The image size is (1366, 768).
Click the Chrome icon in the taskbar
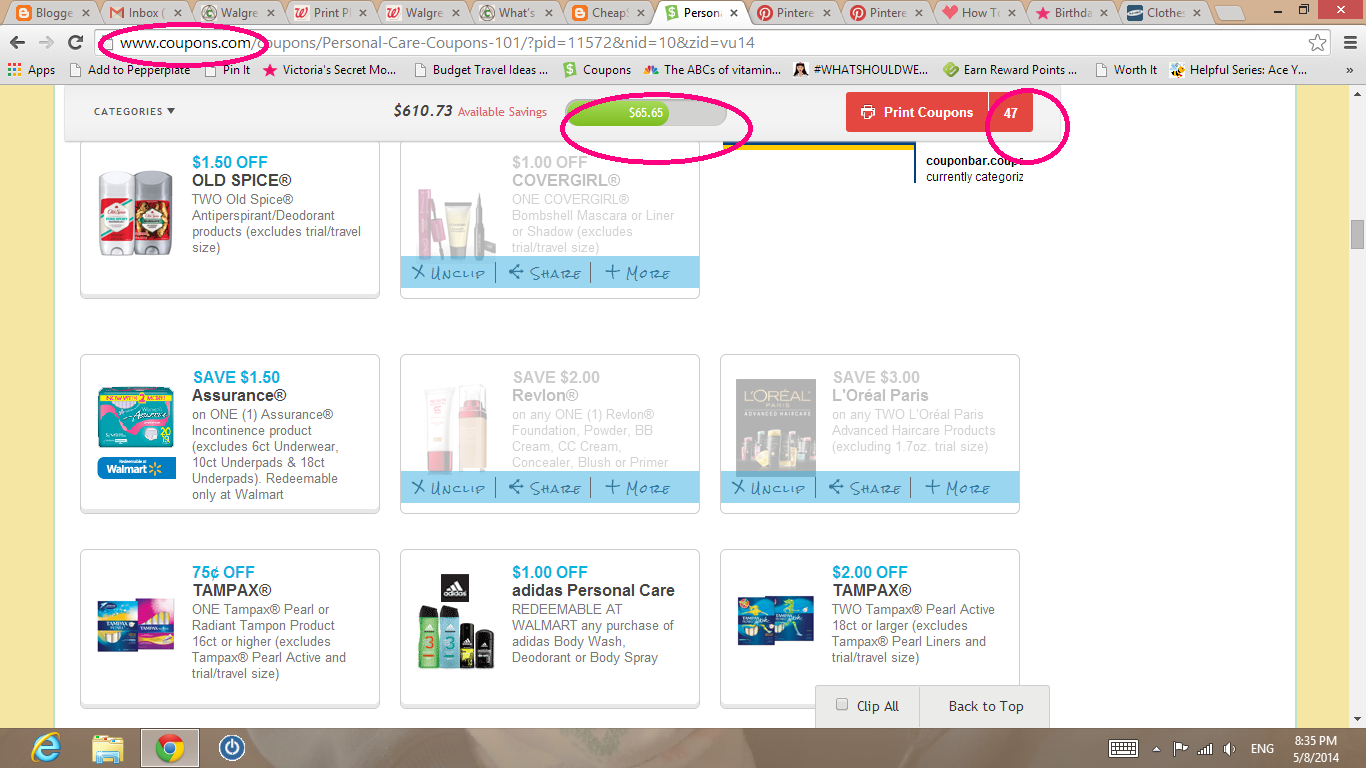click(x=169, y=748)
